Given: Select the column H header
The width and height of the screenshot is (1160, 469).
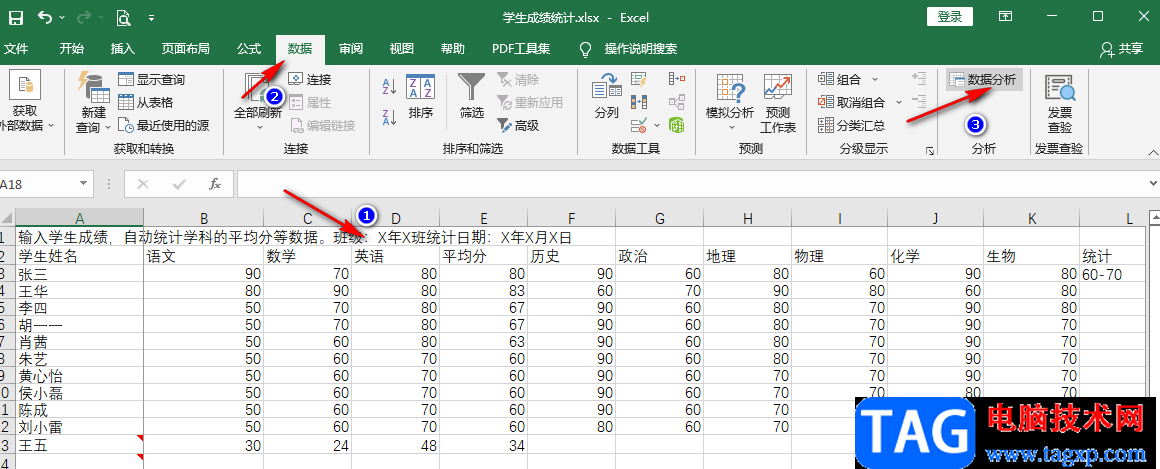Looking at the screenshot, I should (747, 218).
